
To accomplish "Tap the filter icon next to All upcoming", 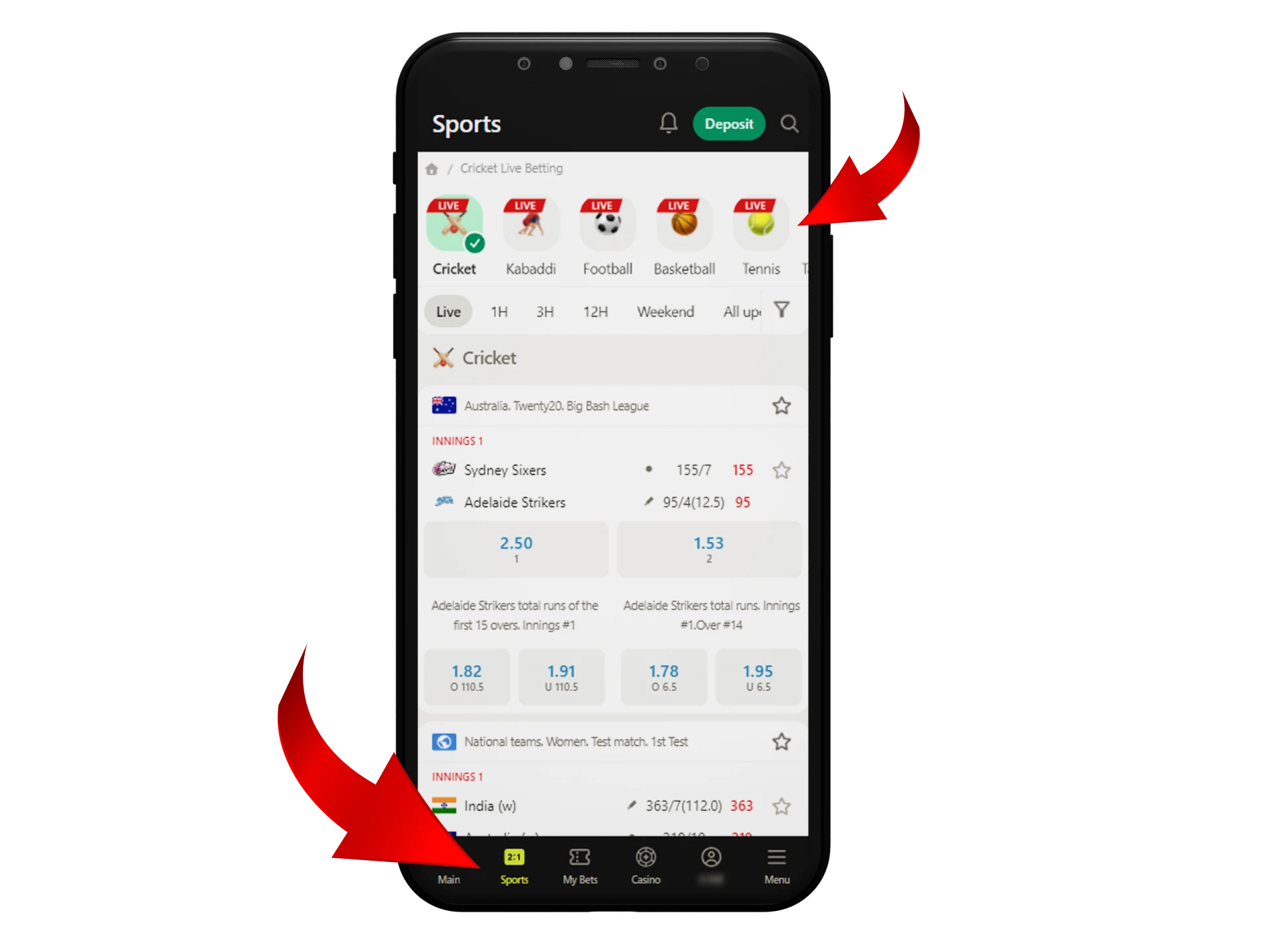I will (785, 312).
